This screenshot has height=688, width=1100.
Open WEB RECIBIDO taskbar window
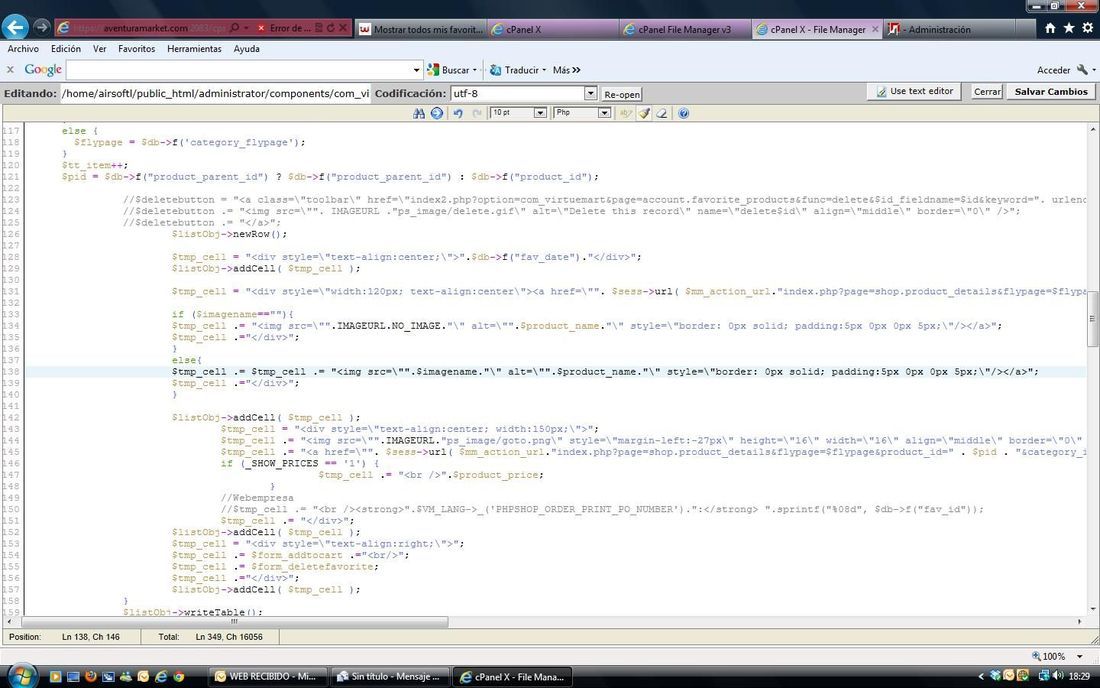(x=268, y=676)
